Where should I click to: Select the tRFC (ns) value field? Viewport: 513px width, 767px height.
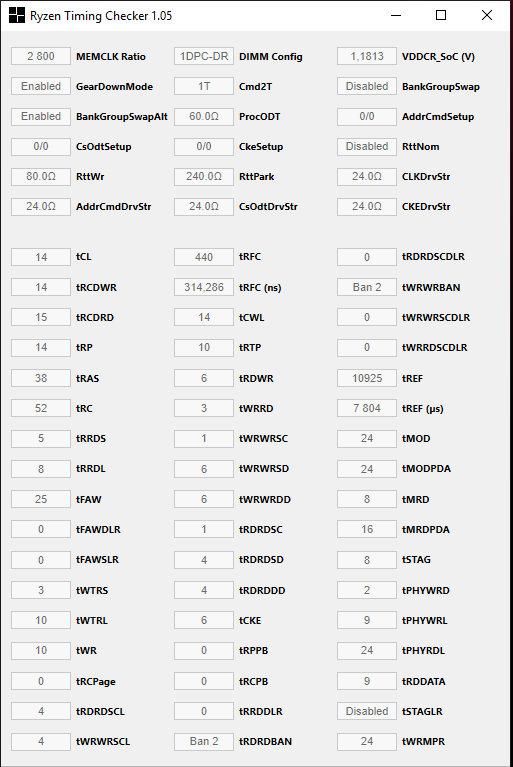click(x=204, y=287)
